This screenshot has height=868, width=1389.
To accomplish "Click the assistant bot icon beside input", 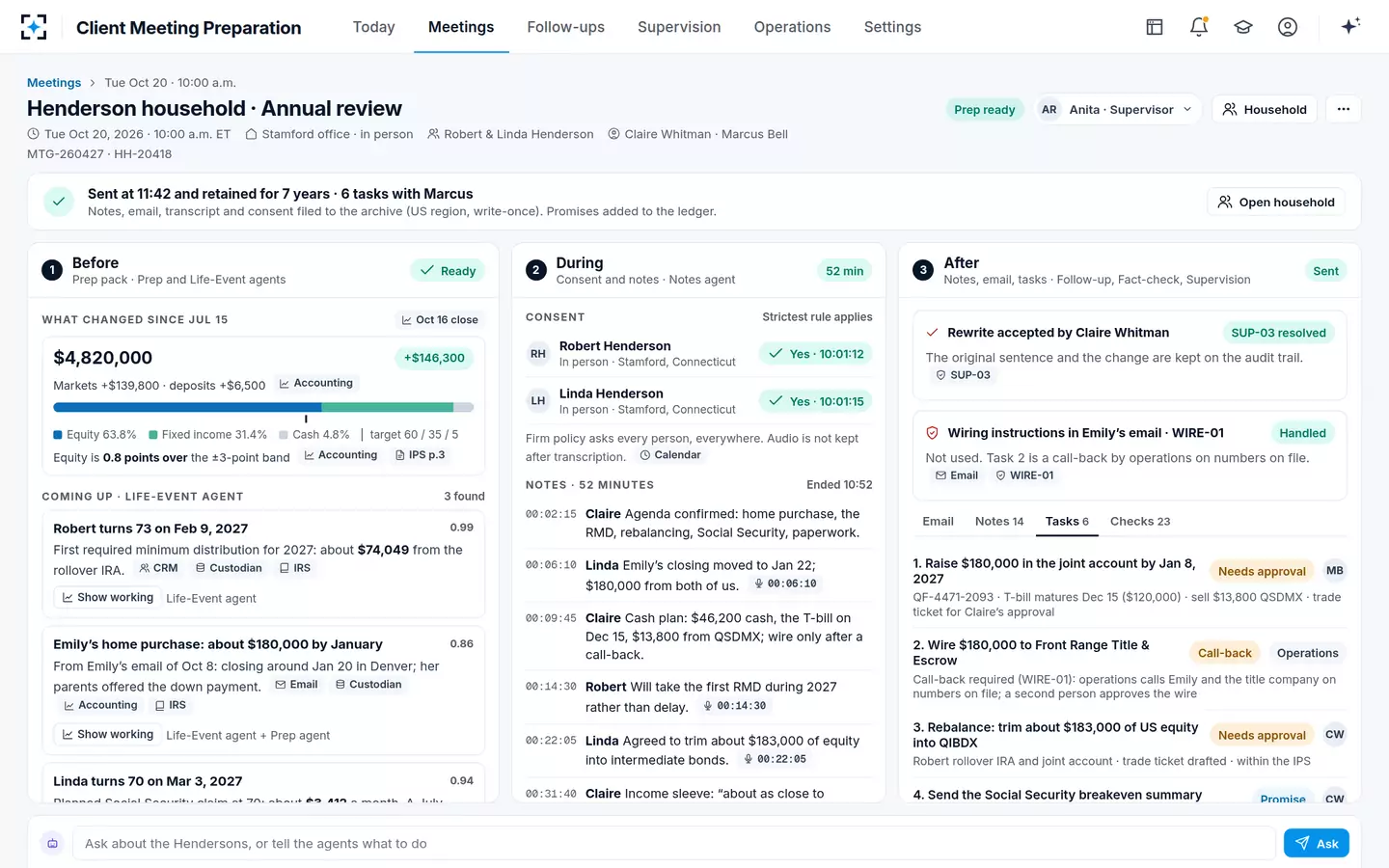I will 53,843.
